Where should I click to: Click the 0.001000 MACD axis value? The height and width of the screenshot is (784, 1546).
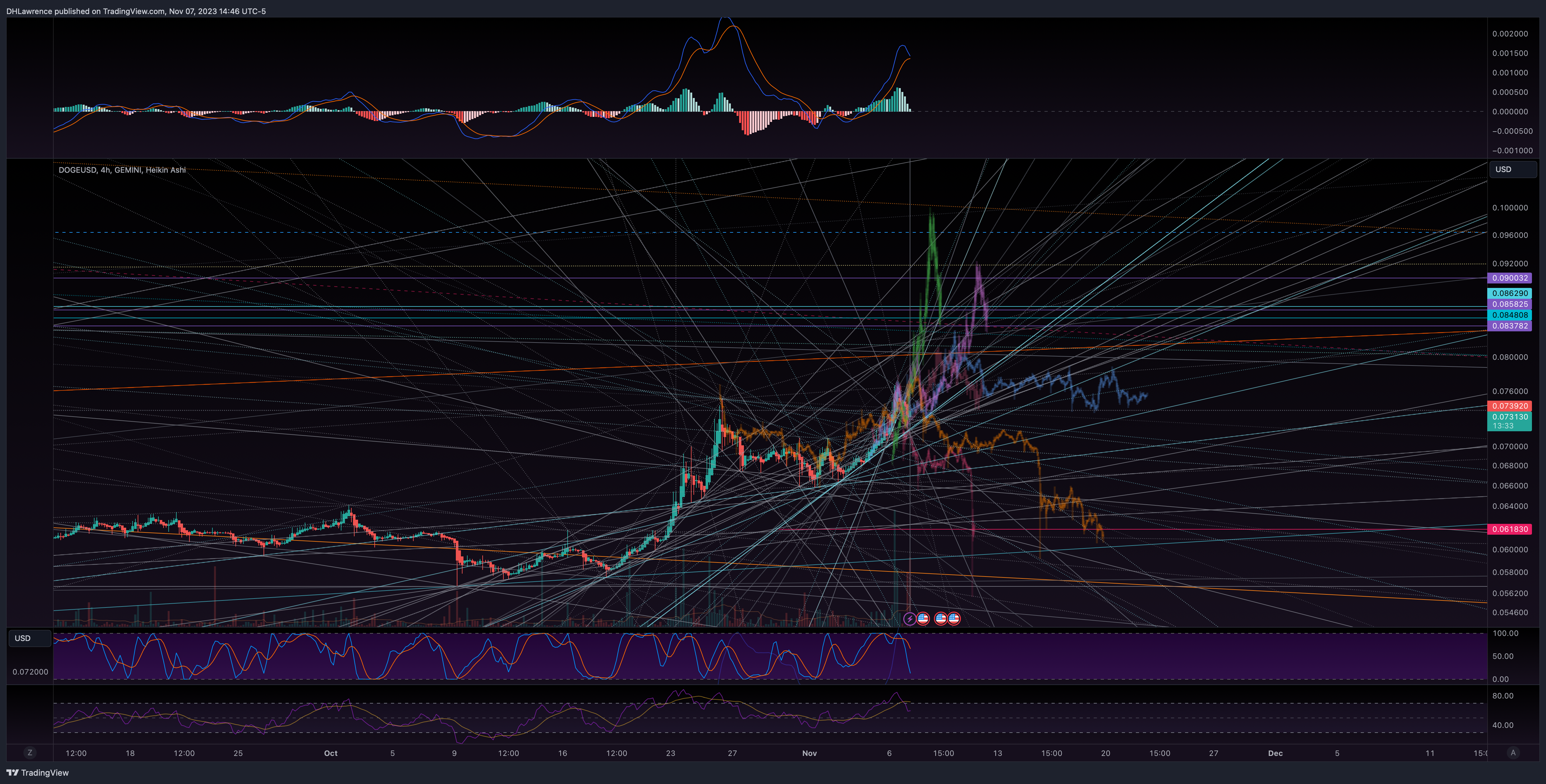[x=1510, y=72]
